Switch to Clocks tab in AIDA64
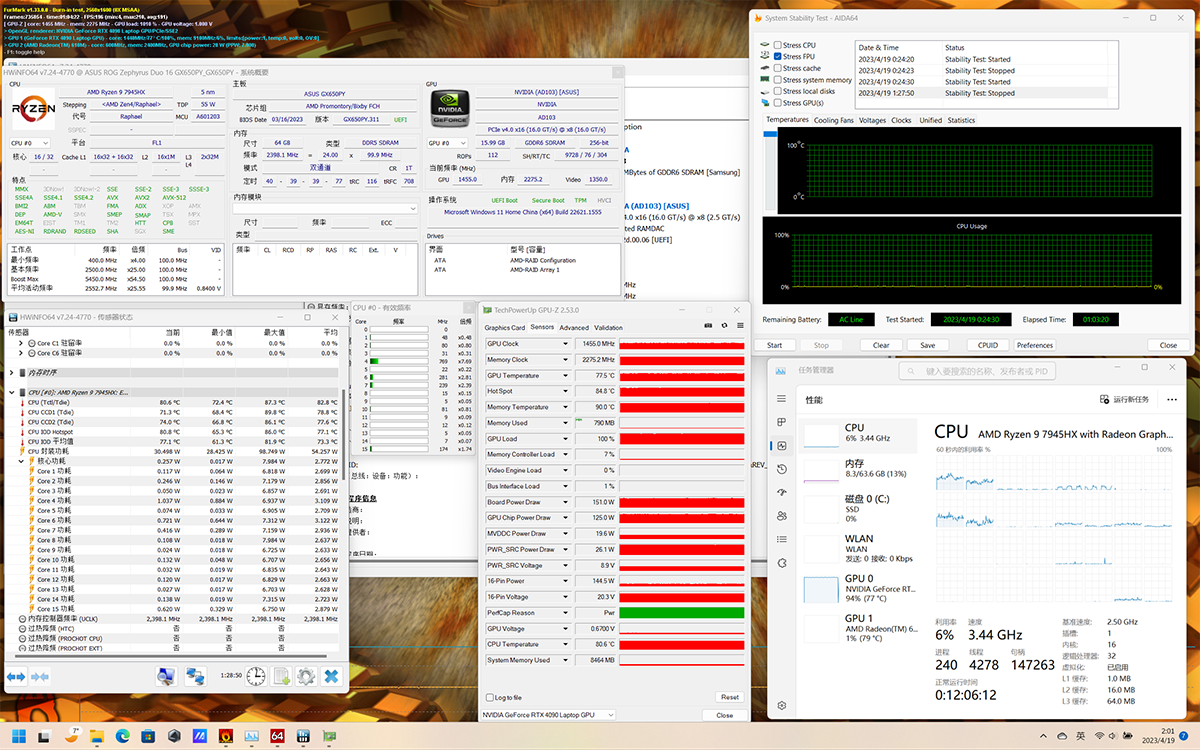This screenshot has height=750, width=1200. tap(902, 120)
